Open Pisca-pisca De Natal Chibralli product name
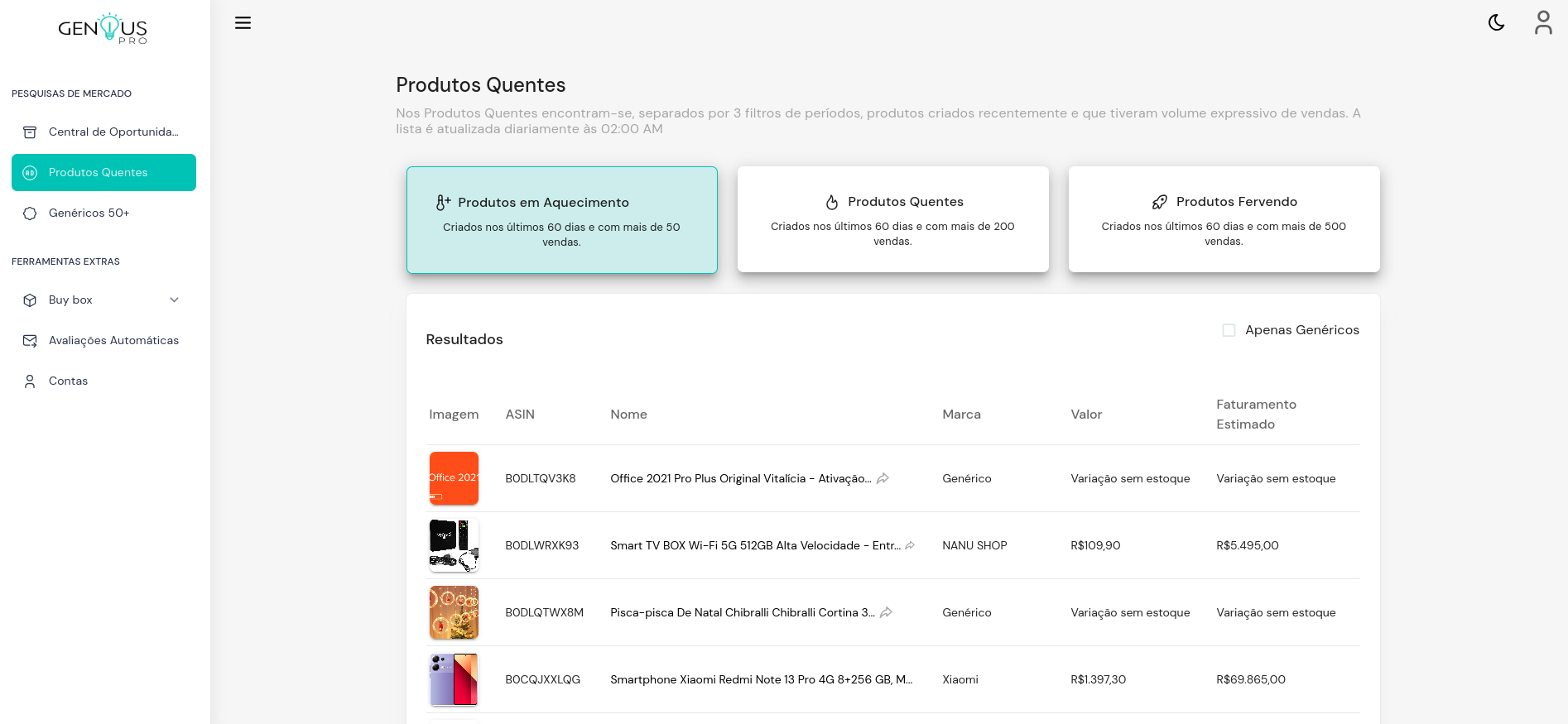Screen dimensions: 1568x724 (x=743, y=612)
